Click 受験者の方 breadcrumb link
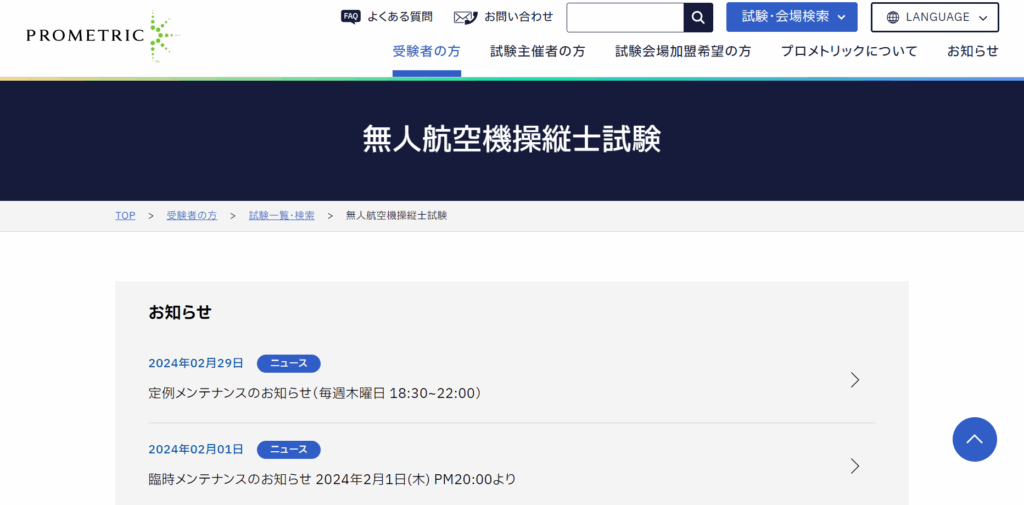 [x=191, y=216]
